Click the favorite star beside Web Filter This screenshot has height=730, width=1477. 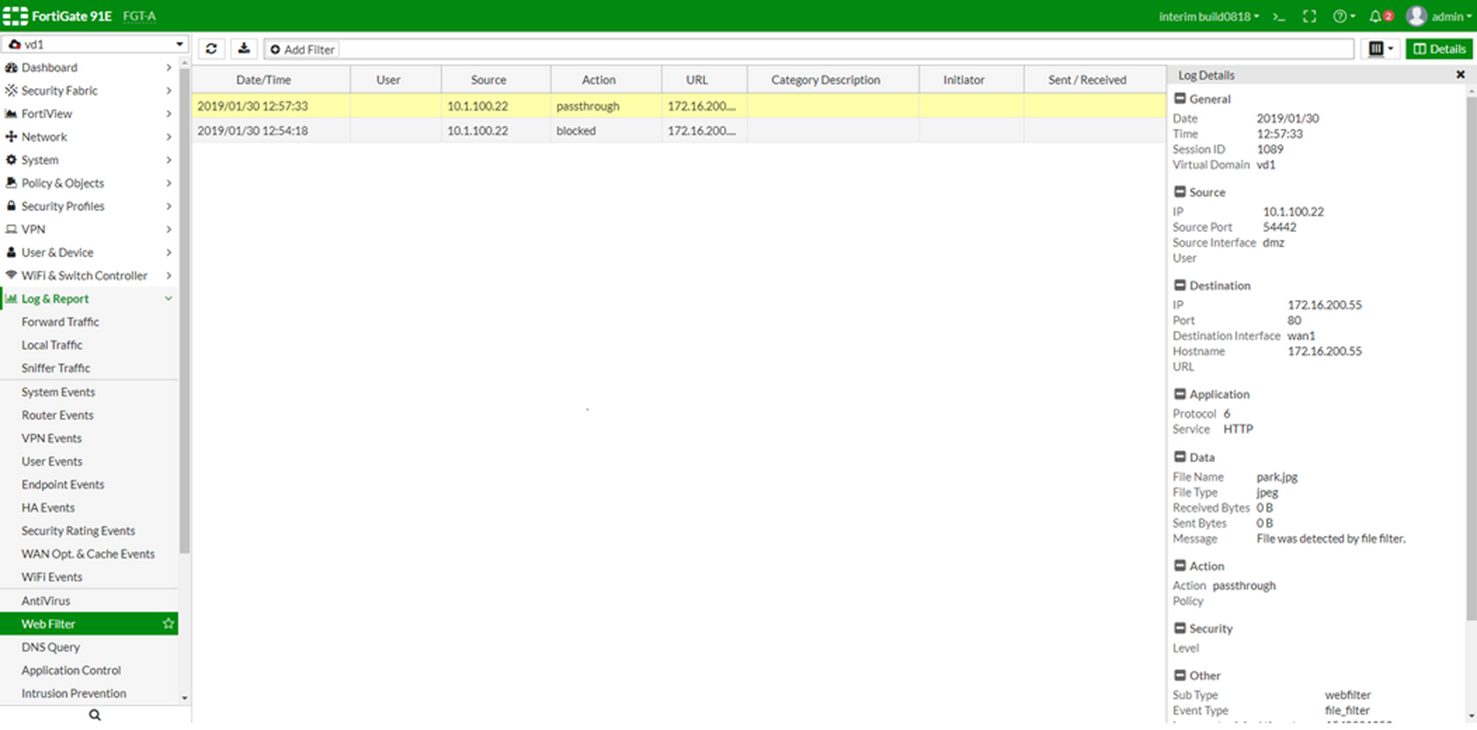tap(168, 624)
